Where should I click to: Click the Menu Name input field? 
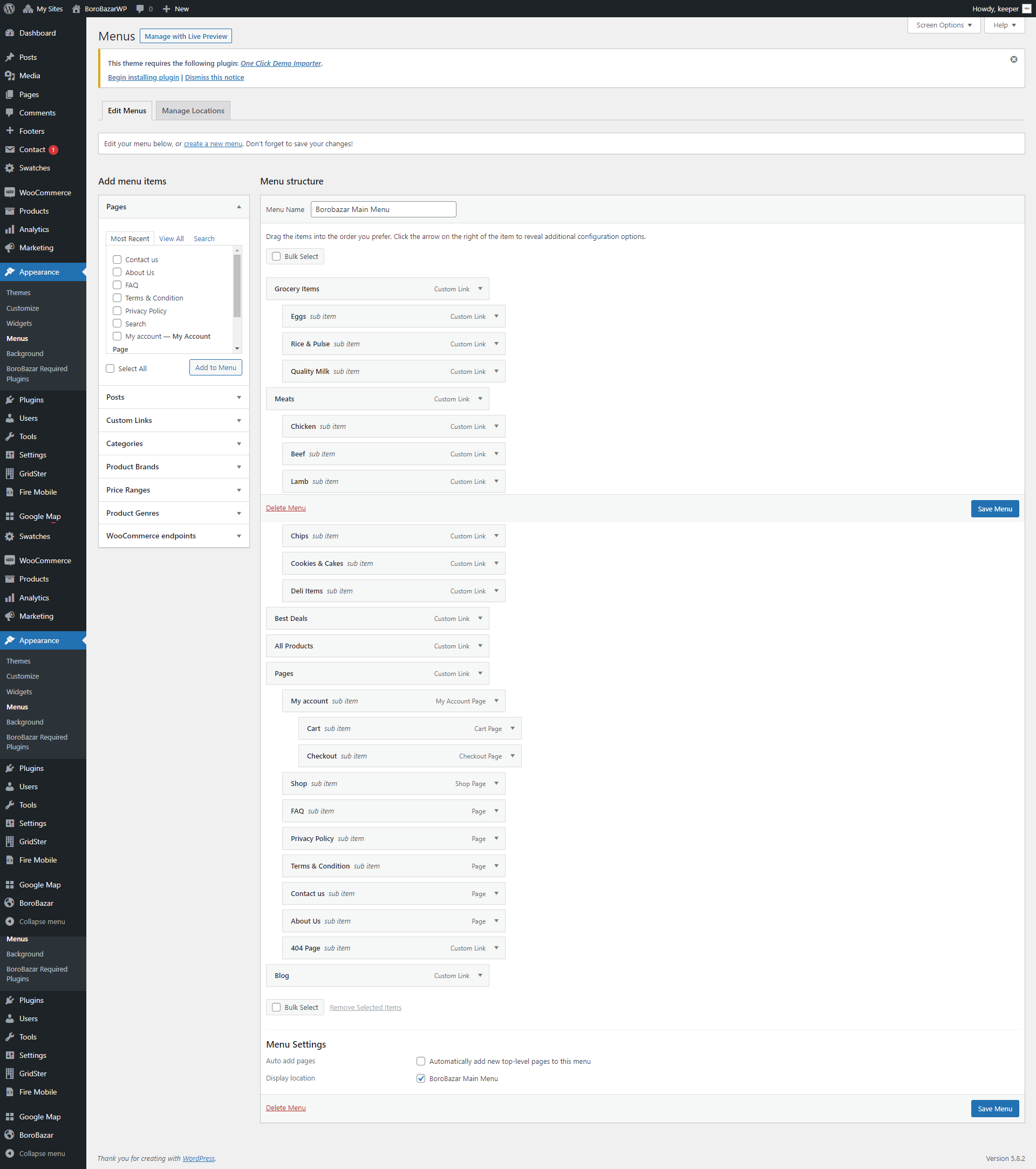tap(383, 209)
